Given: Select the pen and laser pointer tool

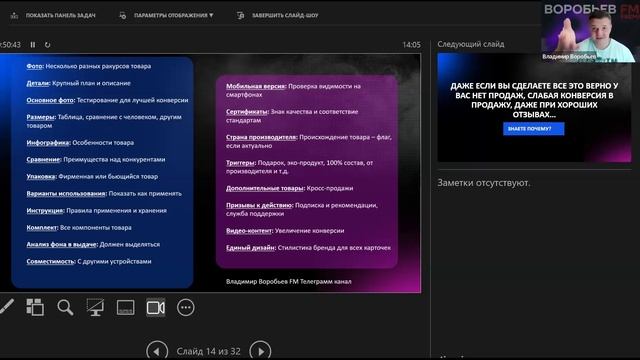Looking at the screenshot, I should [x=7, y=307].
